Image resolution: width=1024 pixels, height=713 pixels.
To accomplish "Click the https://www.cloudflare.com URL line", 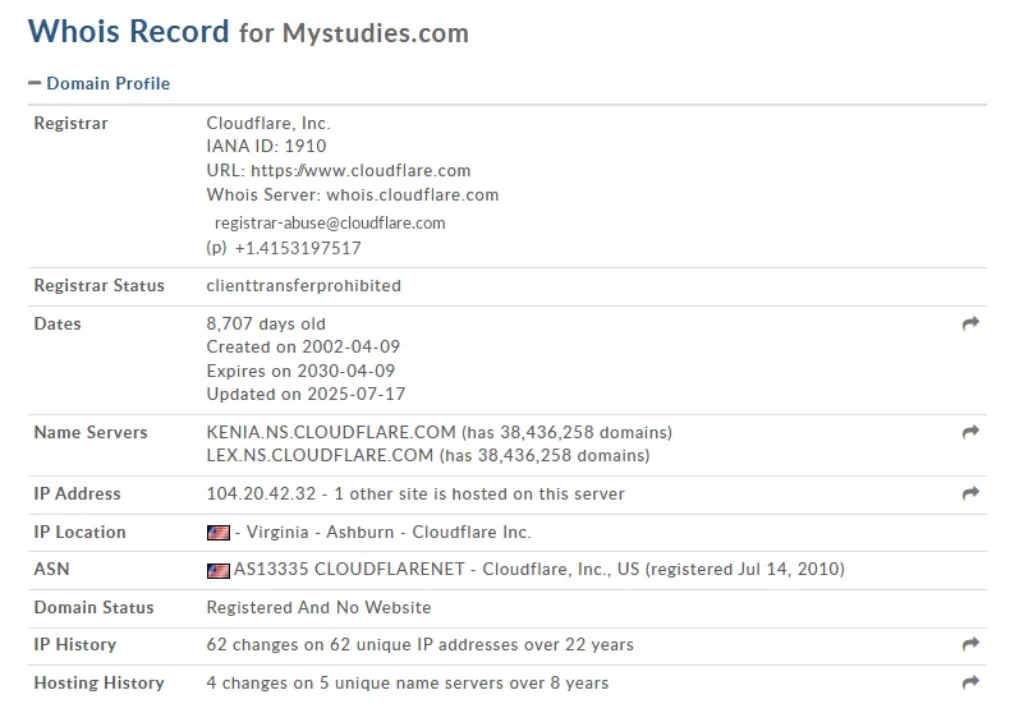I will point(338,170).
